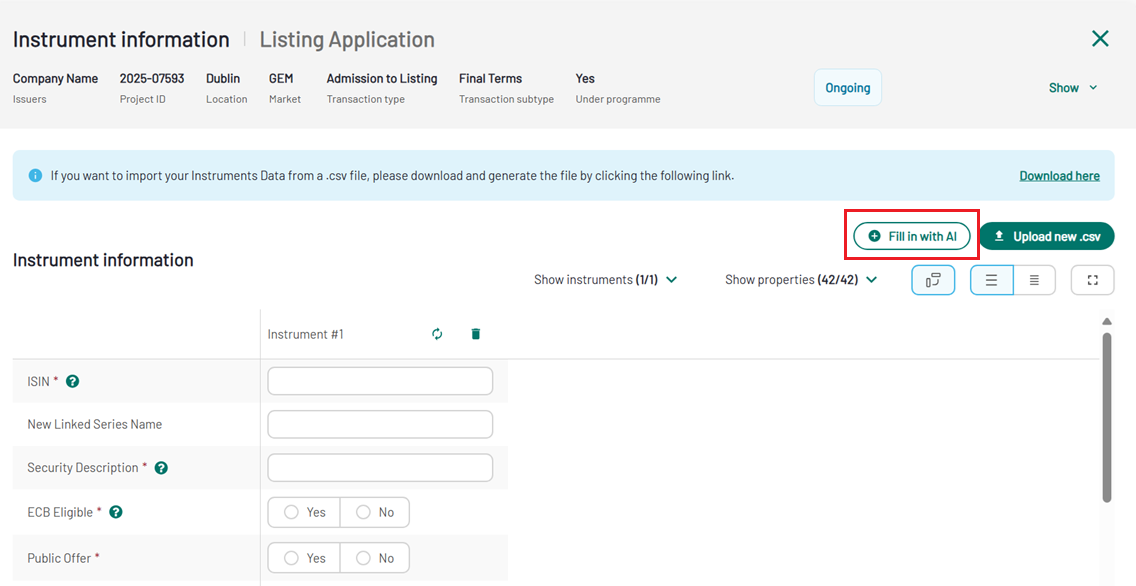Viewport: 1136px width, 586px height.
Task: Enter fullscreen with the expand icon
Action: click(x=1092, y=280)
